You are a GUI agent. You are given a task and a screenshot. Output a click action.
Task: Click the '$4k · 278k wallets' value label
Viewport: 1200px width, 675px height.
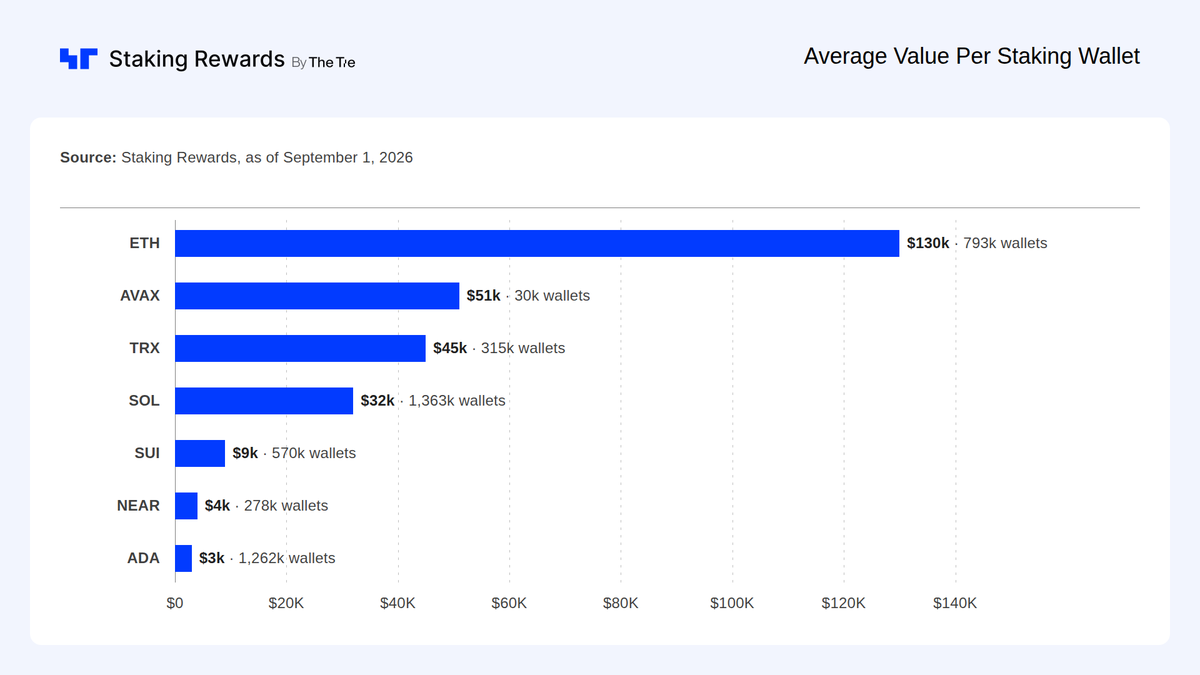pos(266,506)
